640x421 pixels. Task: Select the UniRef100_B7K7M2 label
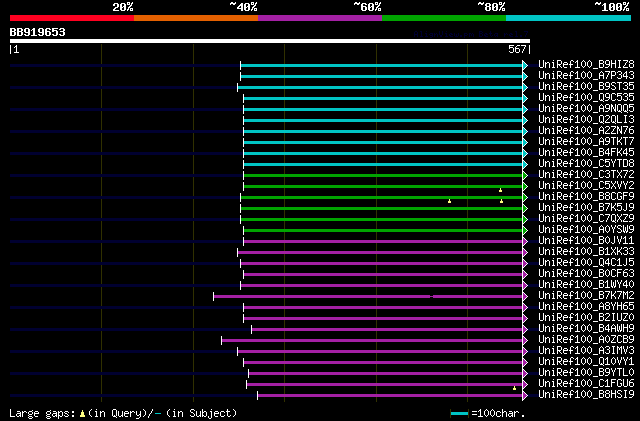tap(586, 296)
